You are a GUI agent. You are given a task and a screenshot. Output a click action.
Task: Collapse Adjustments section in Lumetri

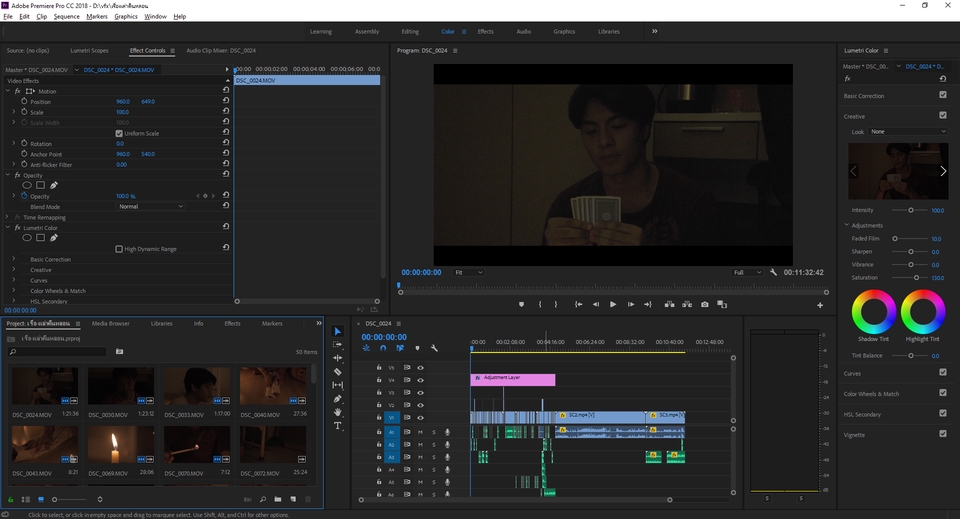point(847,225)
